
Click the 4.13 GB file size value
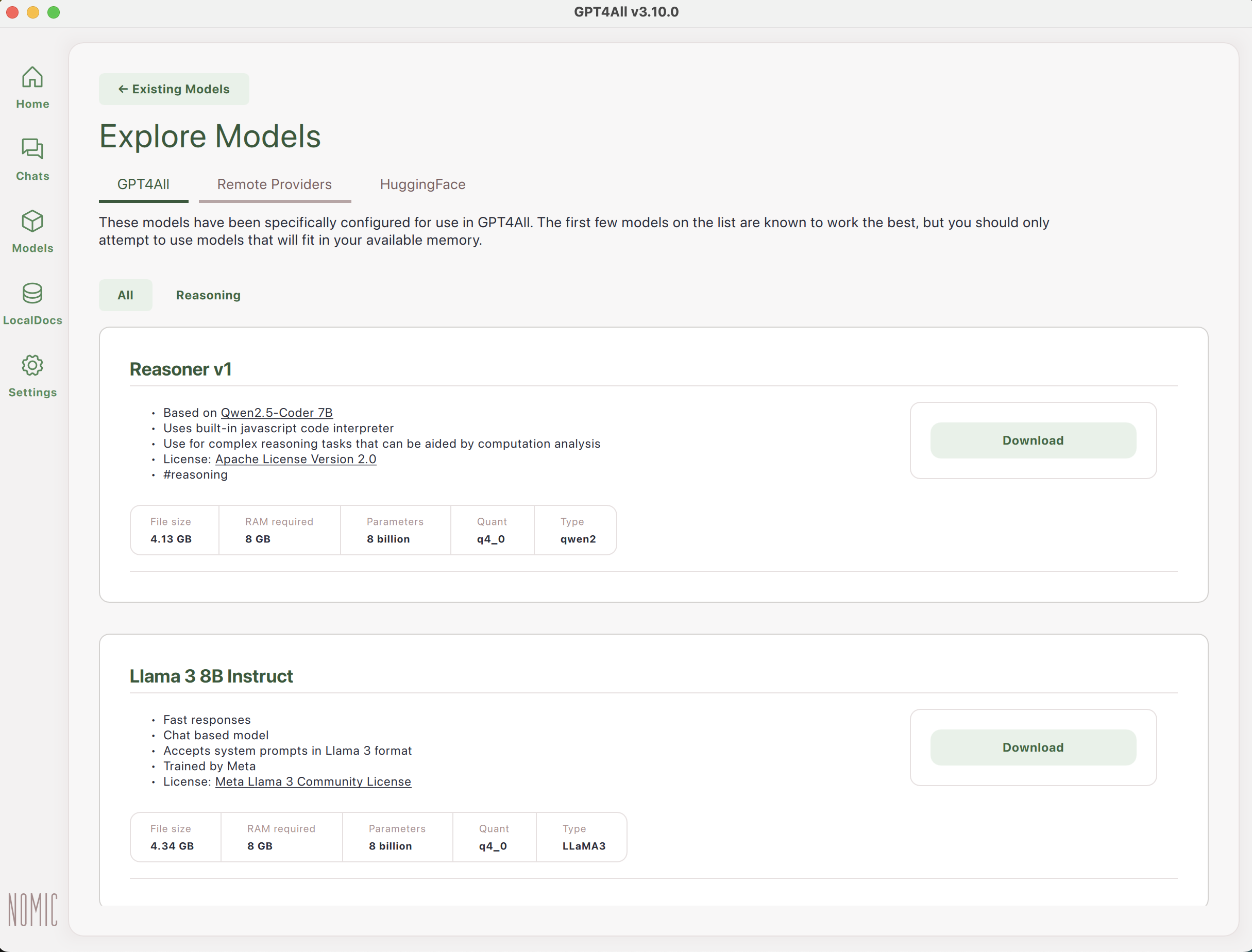pos(171,539)
